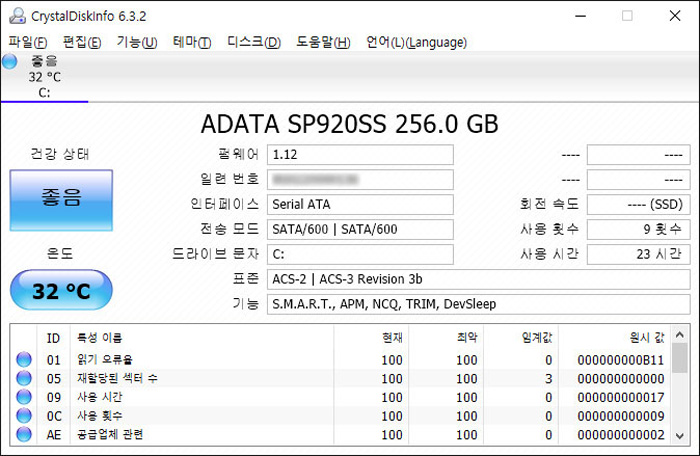Select the 09 사용 시간 attribute row
Screen dimensions: 700x456
[x=341, y=397]
